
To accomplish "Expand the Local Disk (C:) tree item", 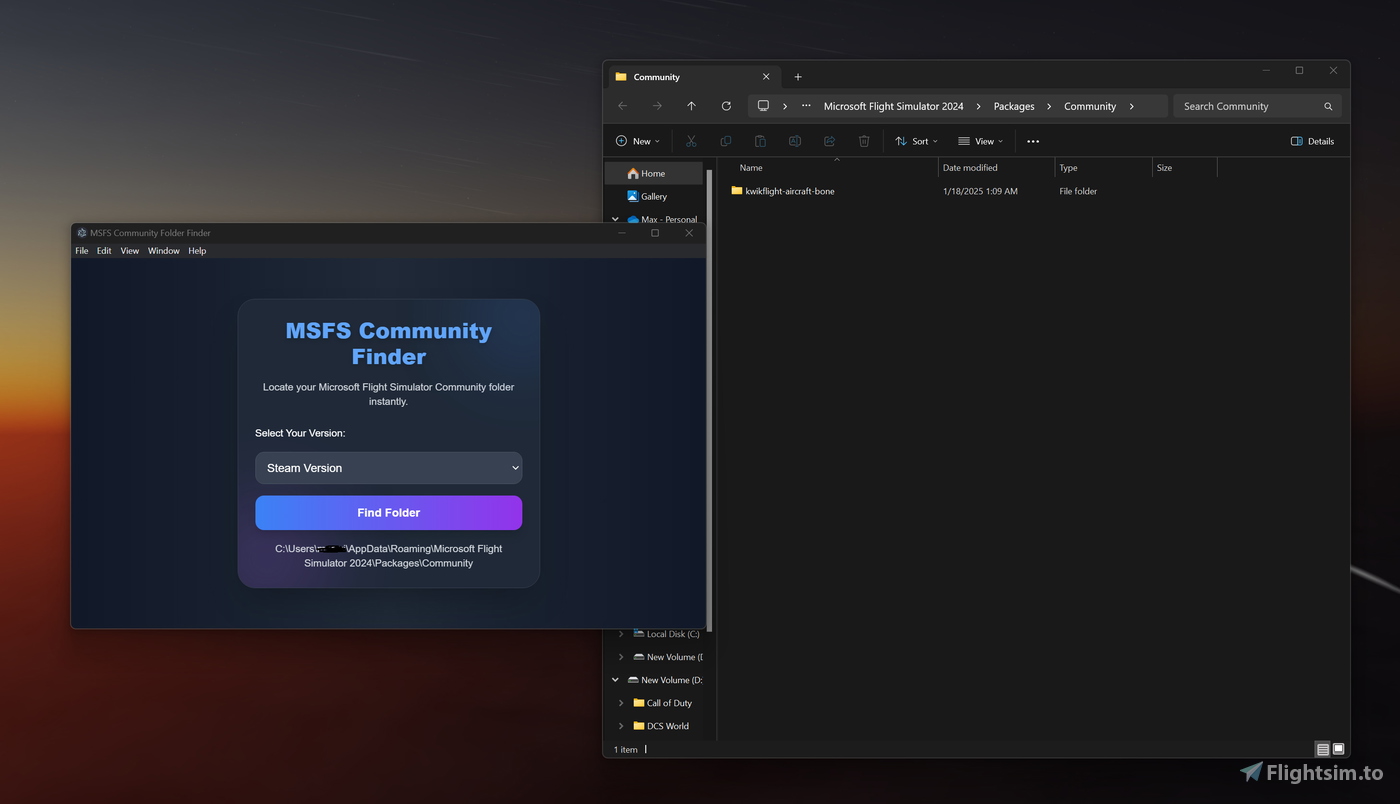I will (622, 633).
